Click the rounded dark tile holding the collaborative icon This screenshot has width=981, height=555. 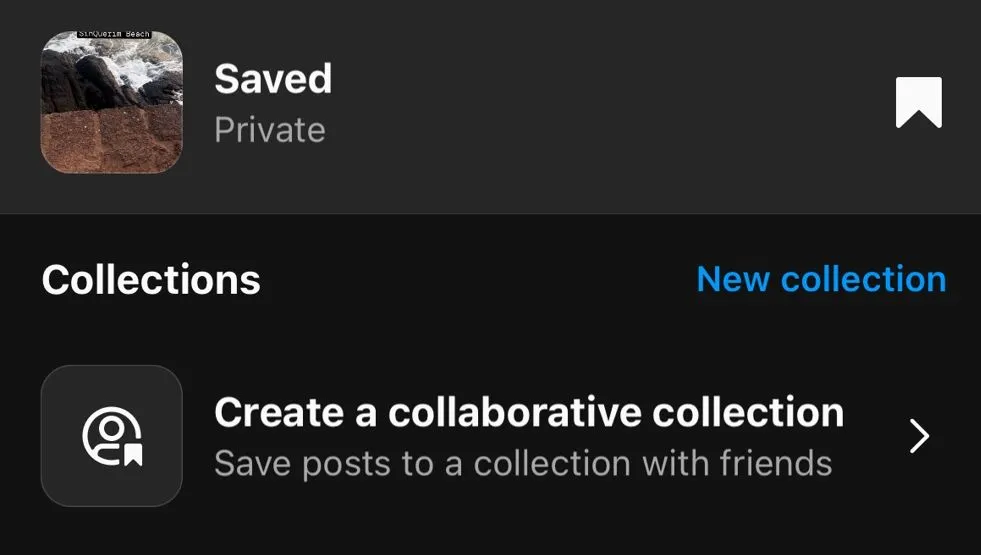point(112,436)
